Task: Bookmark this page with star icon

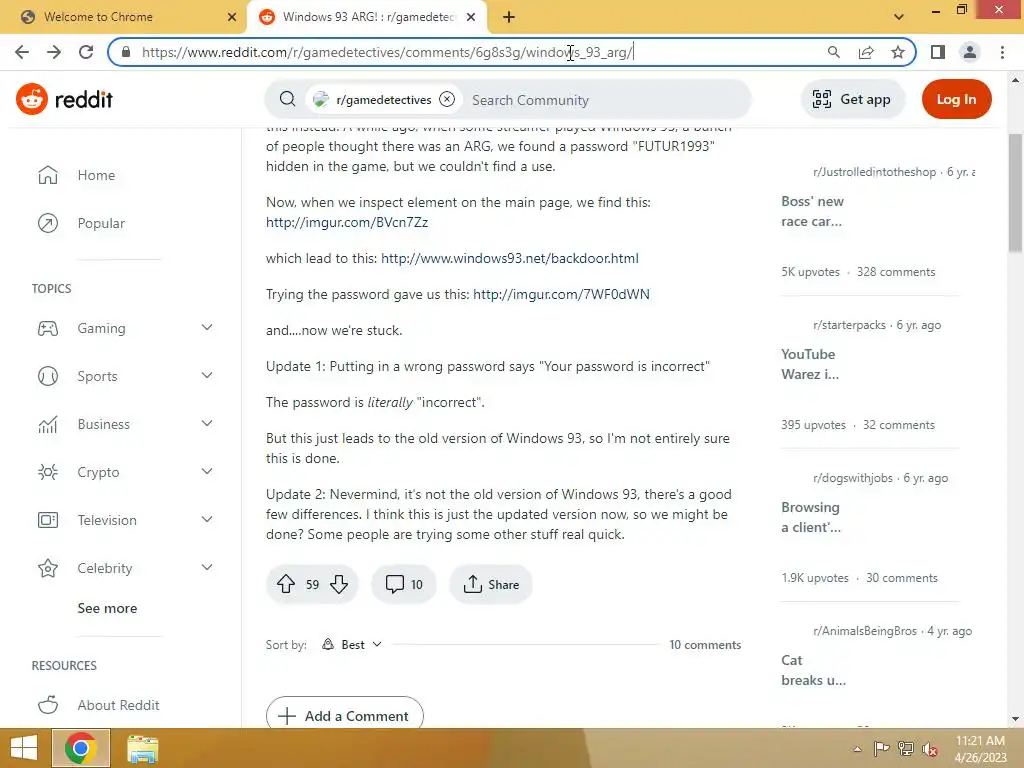Action: coord(898,52)
